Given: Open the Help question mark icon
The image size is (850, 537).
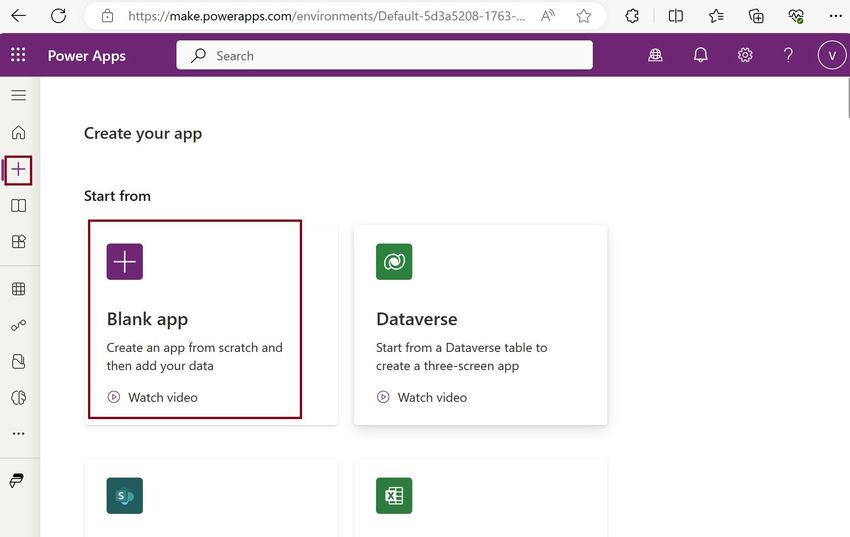Looking at the screenshot, I should coord(788,55).
